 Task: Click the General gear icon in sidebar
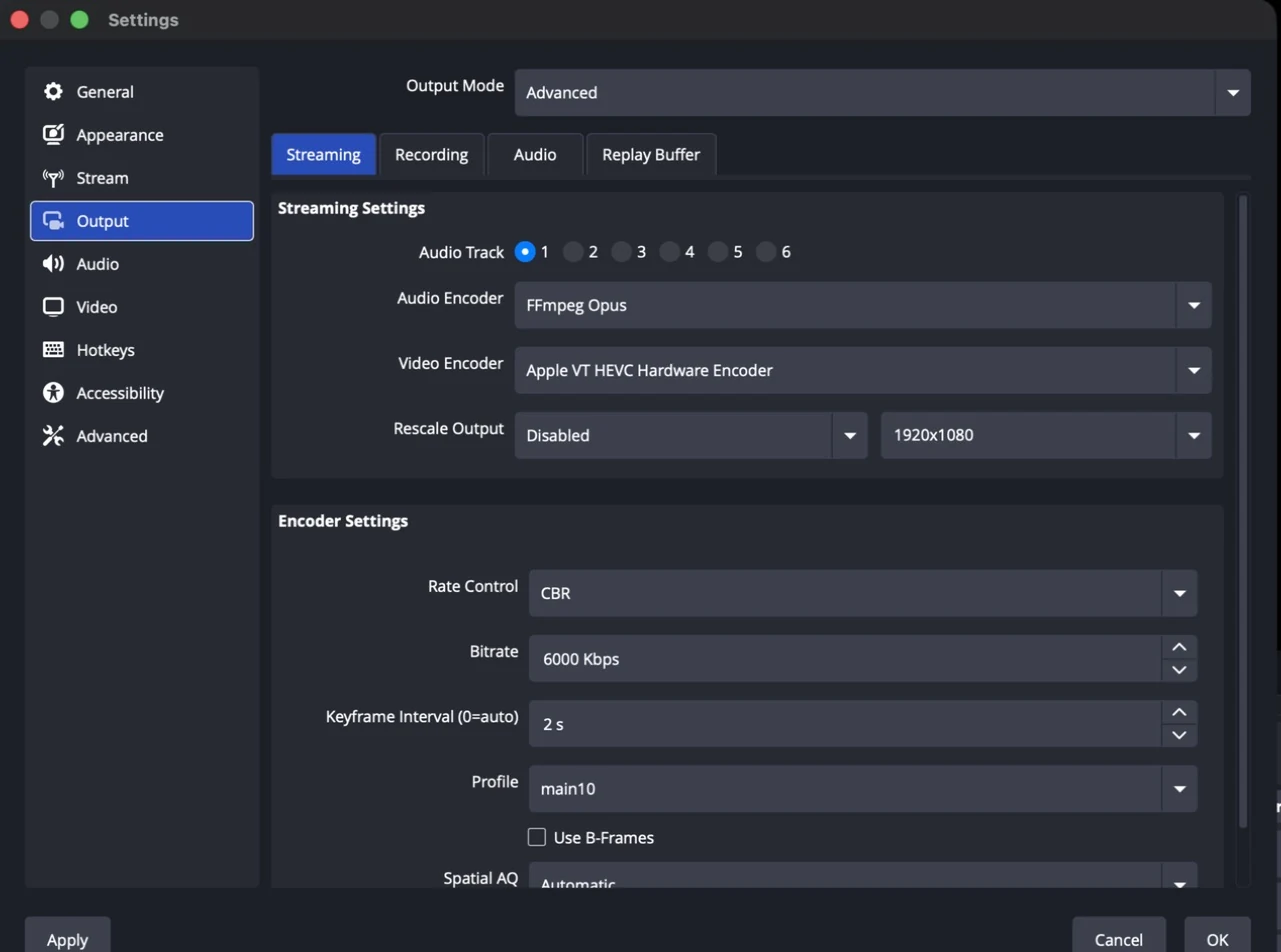point(53,92)
